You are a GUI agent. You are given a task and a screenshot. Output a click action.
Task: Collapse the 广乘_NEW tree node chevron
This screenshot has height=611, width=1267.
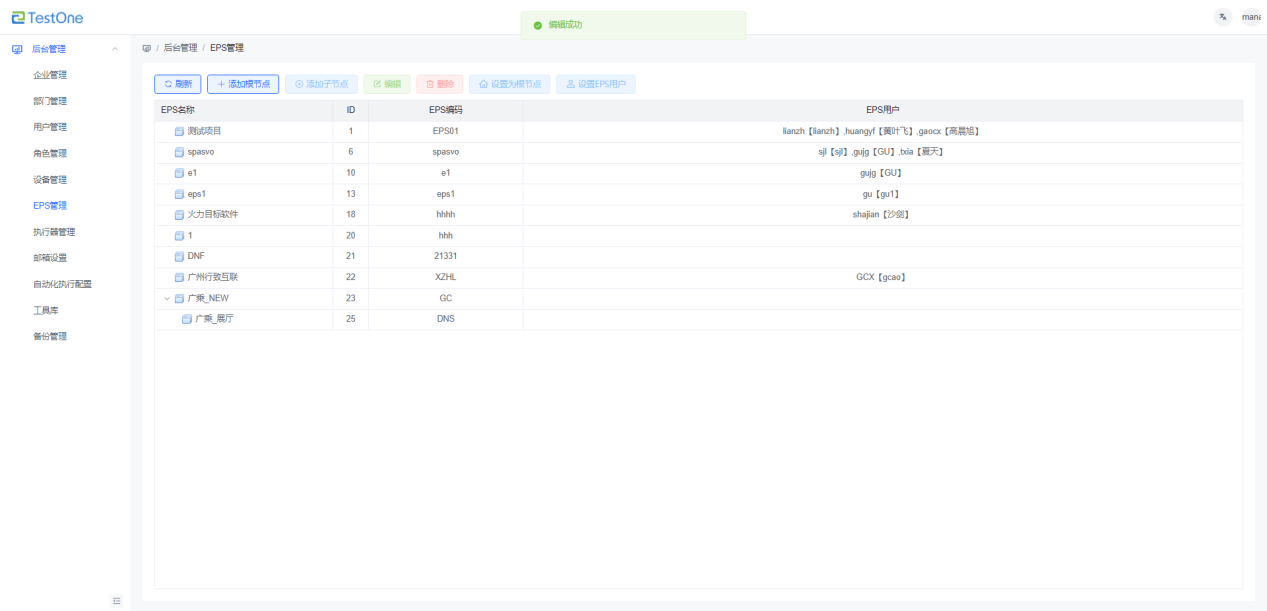coord(167,298)
